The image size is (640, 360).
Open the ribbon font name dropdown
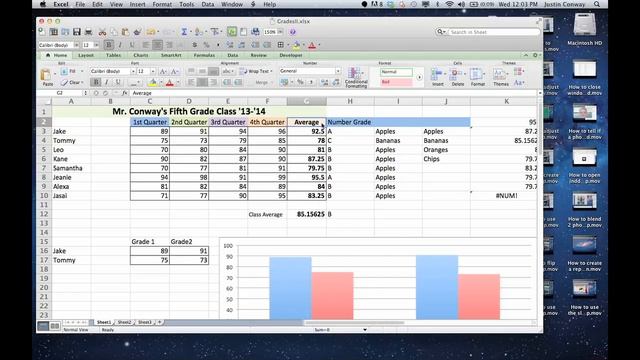[133, 71]
